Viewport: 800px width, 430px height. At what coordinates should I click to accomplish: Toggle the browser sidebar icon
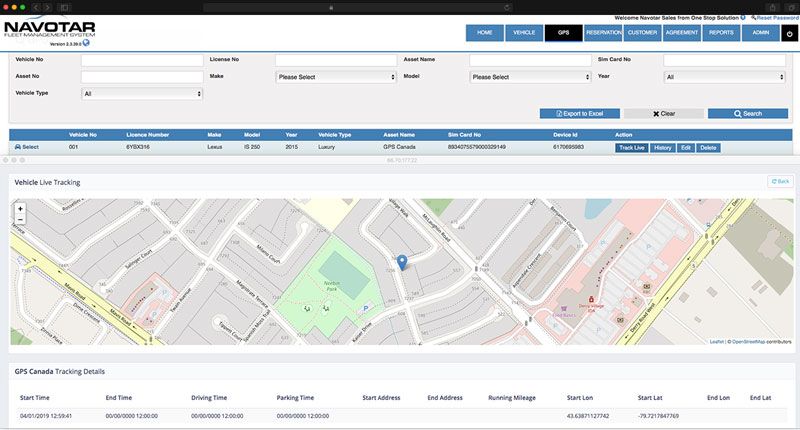[65, 7]
